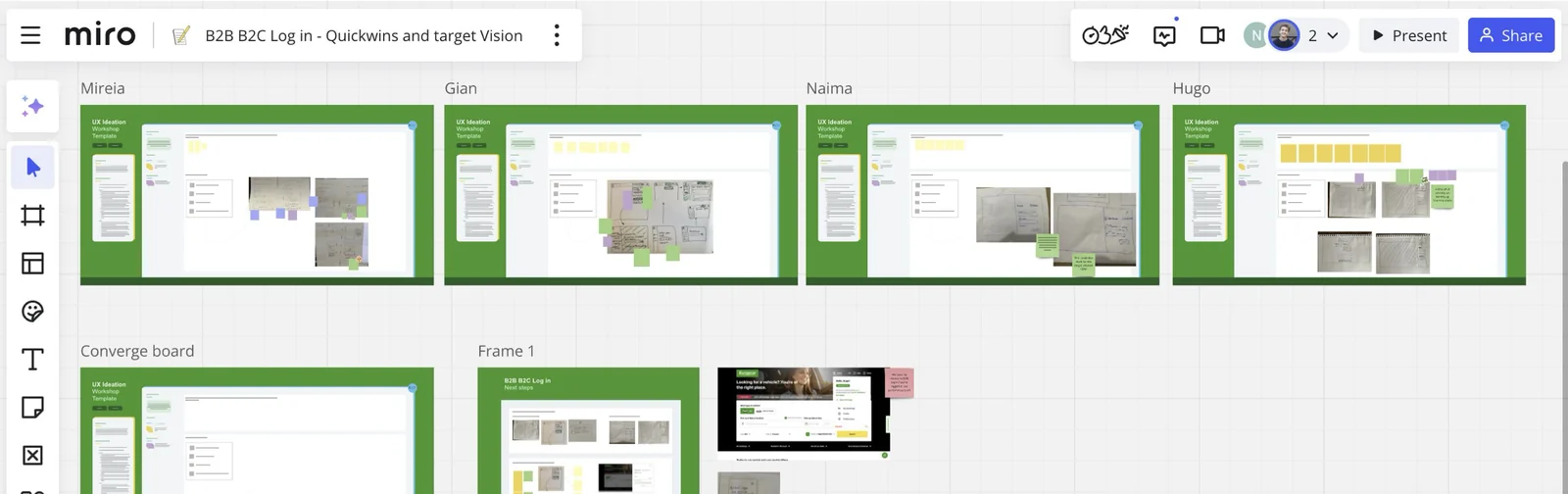Viewport: 1568px width, 494px height.
Task: Start presentation with Present button
Action: pyautogui.click(x=1409, y=35)
